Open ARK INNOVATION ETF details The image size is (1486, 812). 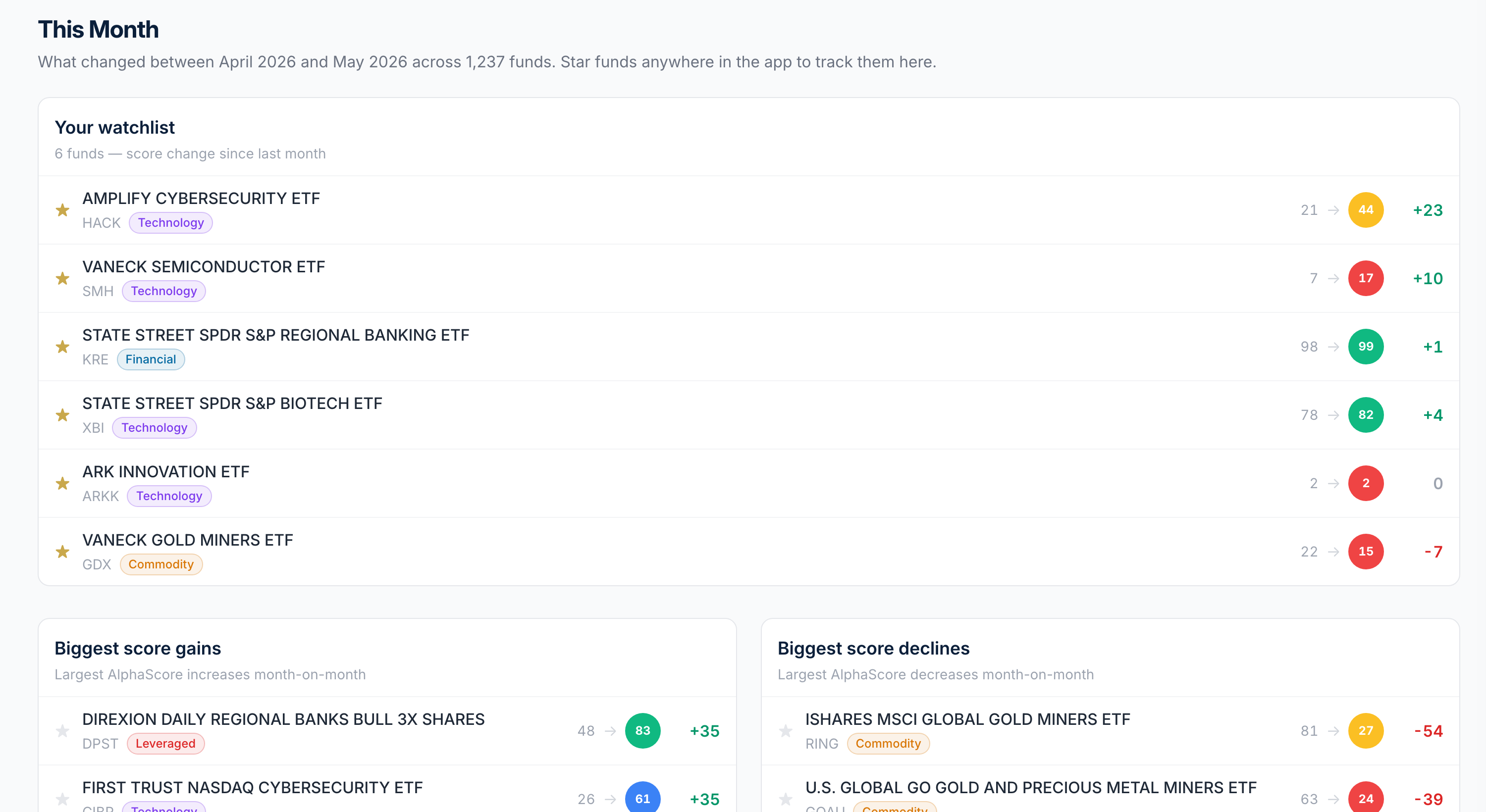pos(166,472)
